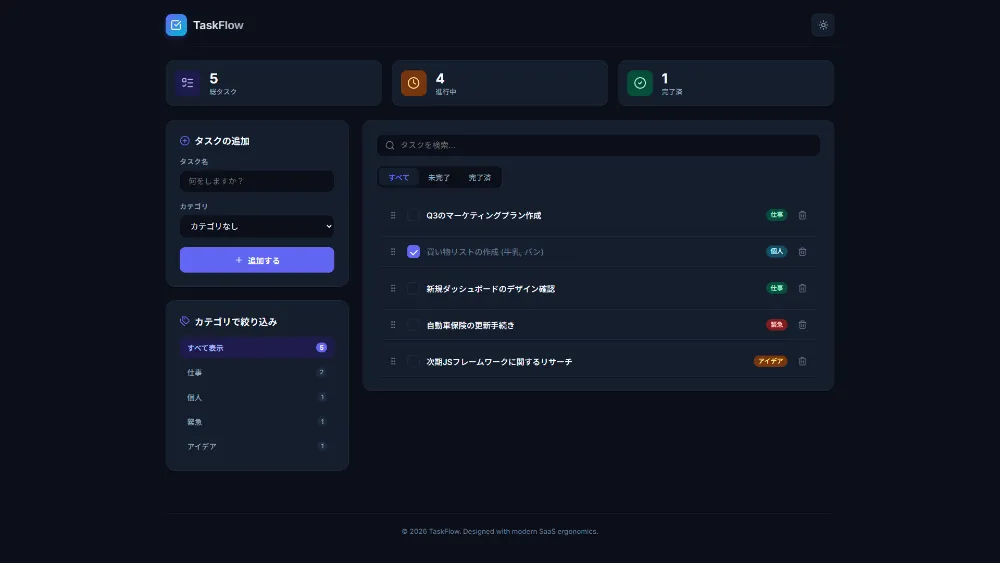Click 仕事 badge on 新規ダッシュボードのデザイン確認
This screenshot has width=1000, height=563.
click(776, 288)
